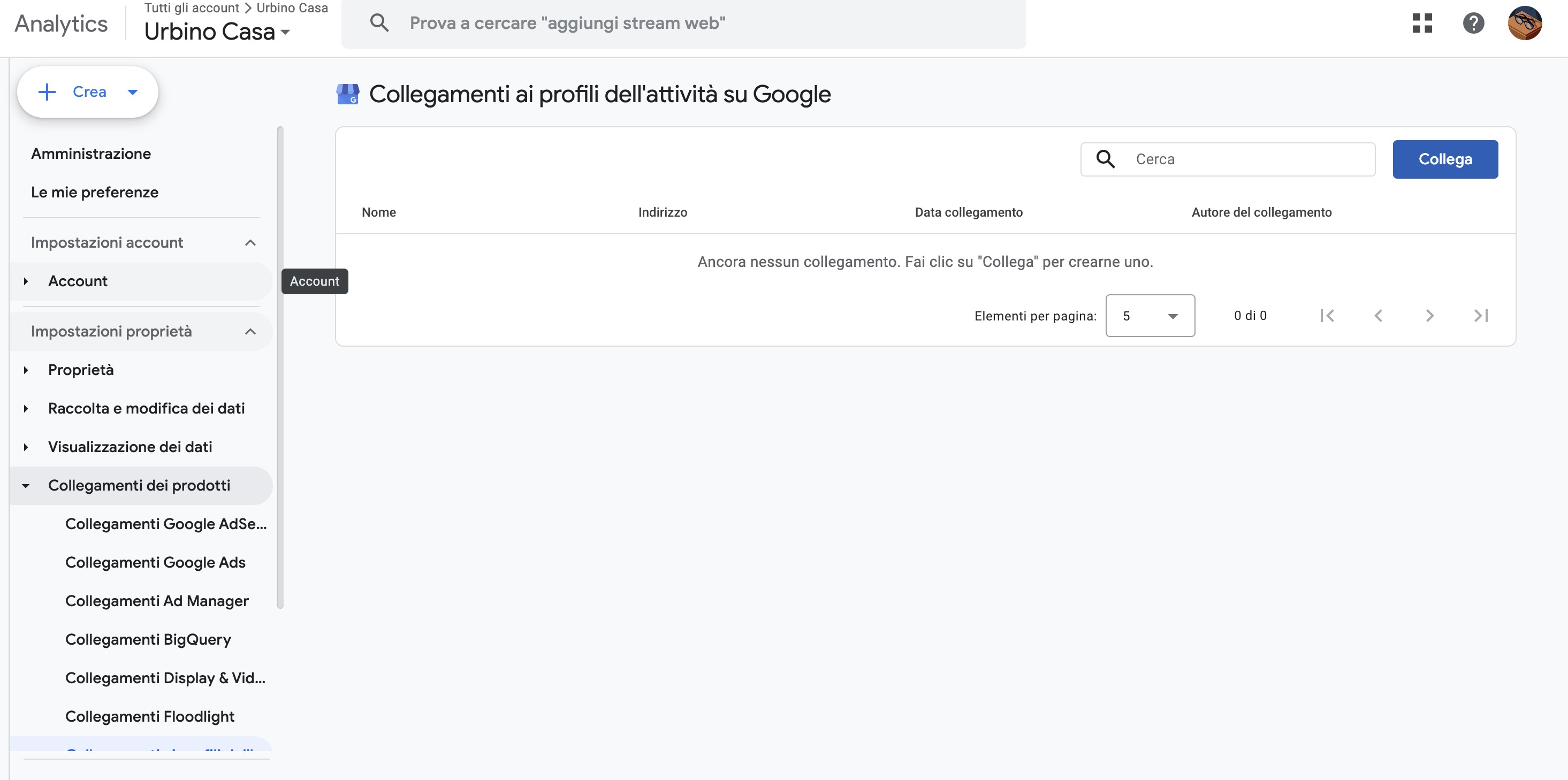Select Collegamenti Display & Video
The height and width of the screenshot is (780, 1568).
tap(165, 678)
